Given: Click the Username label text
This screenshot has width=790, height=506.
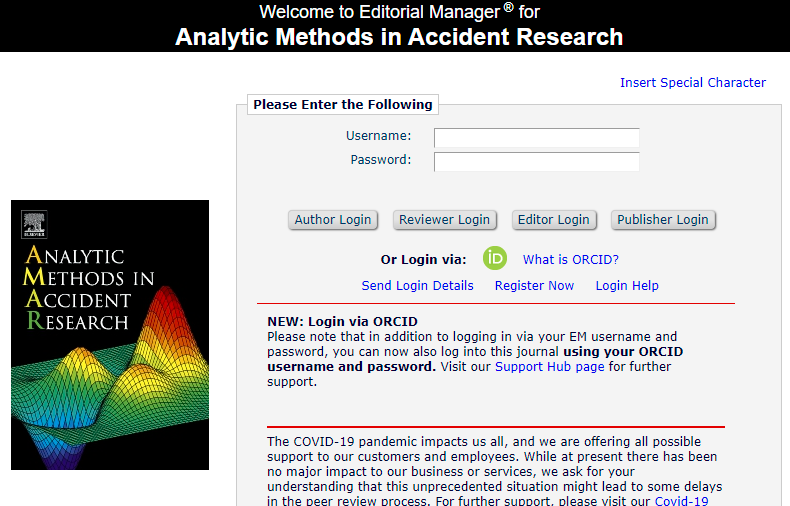Looking at the screenshot, I should pos(378,136).
